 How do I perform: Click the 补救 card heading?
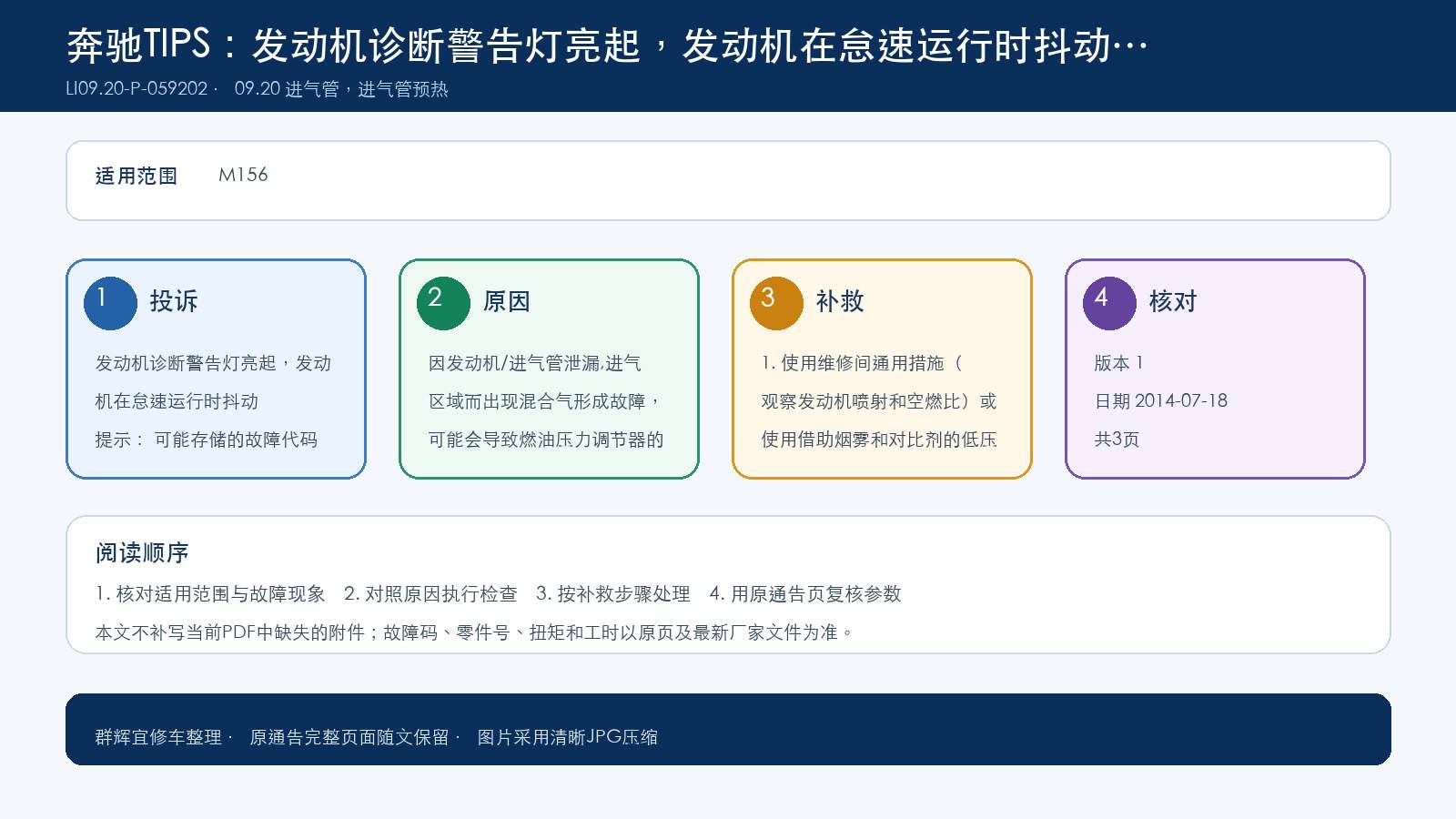pyautogui.click(x=840, y=301)
